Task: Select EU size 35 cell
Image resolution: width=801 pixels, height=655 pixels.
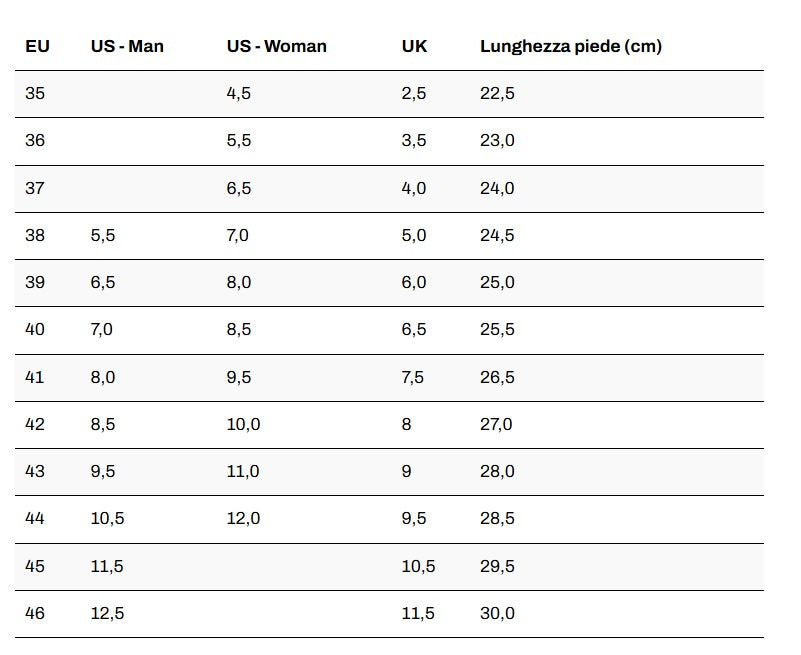Action: (35, 93)
